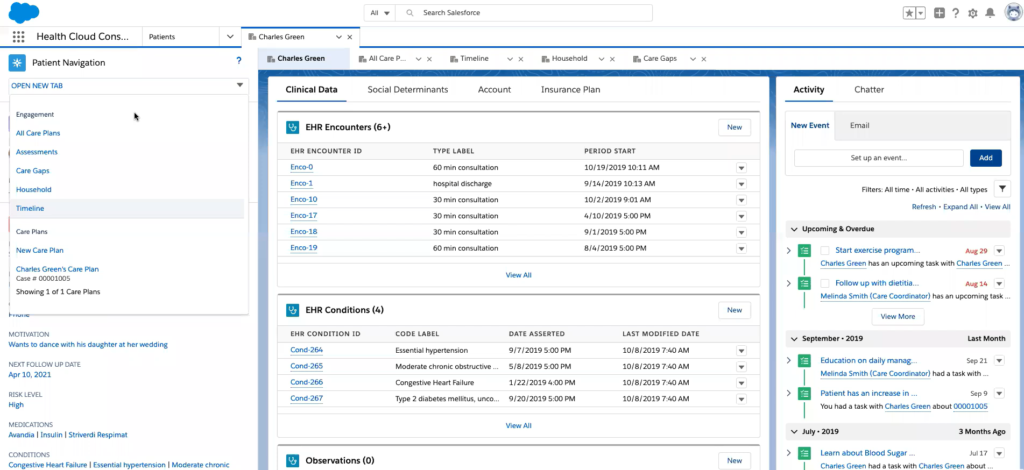Open the user avatar profile menu
The width and height of the screenshot is (1024, 470).
click(x=1014, y=13)
